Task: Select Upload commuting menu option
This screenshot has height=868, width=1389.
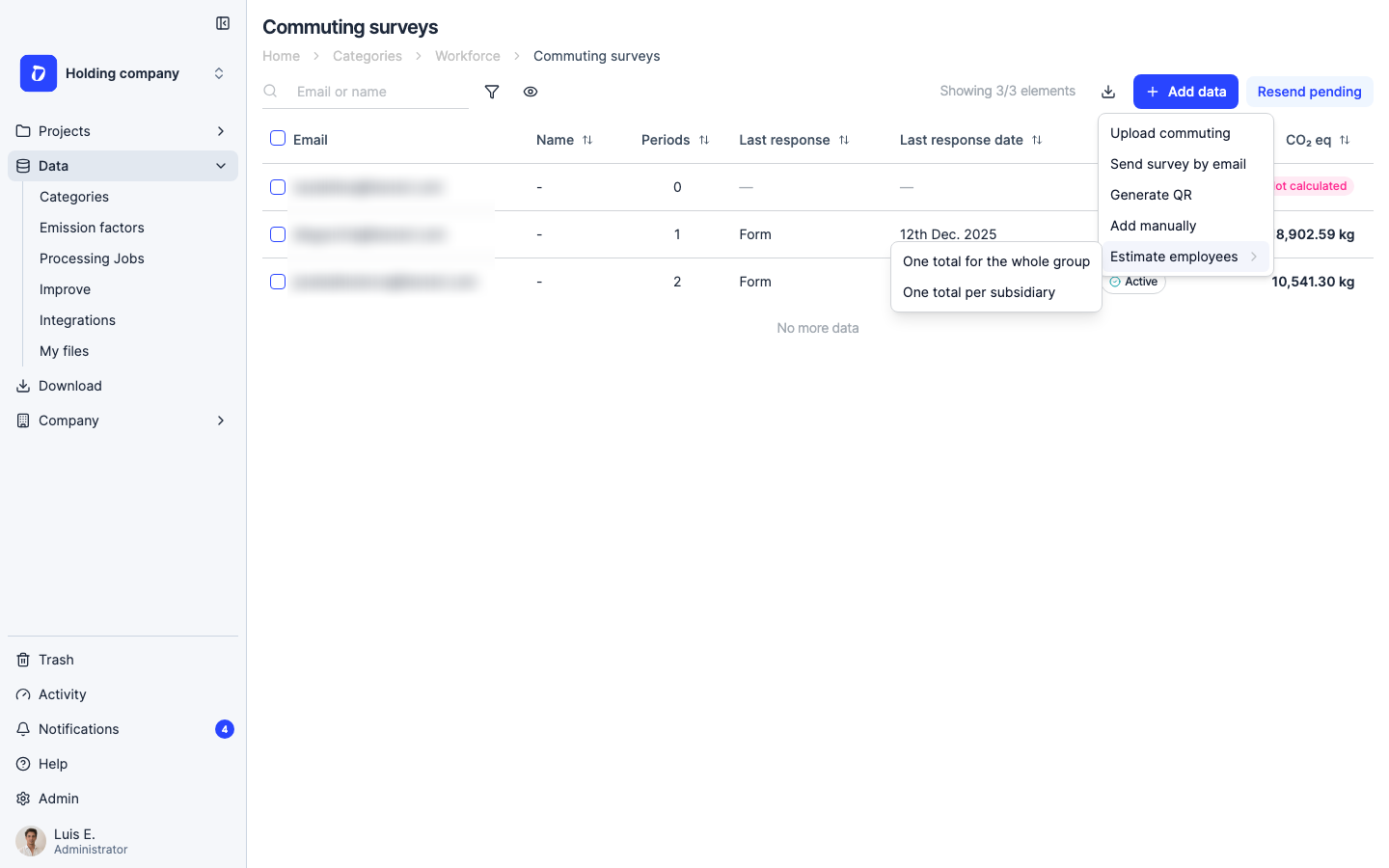Action: click(x=1185, y=133)
